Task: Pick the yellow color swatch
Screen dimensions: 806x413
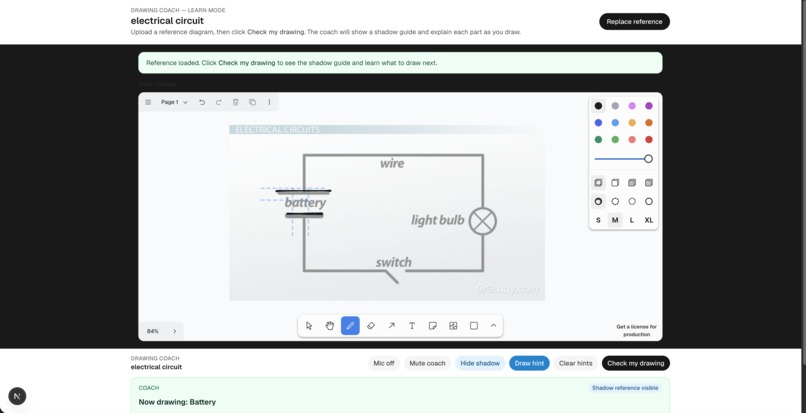Action: (632, 123)
